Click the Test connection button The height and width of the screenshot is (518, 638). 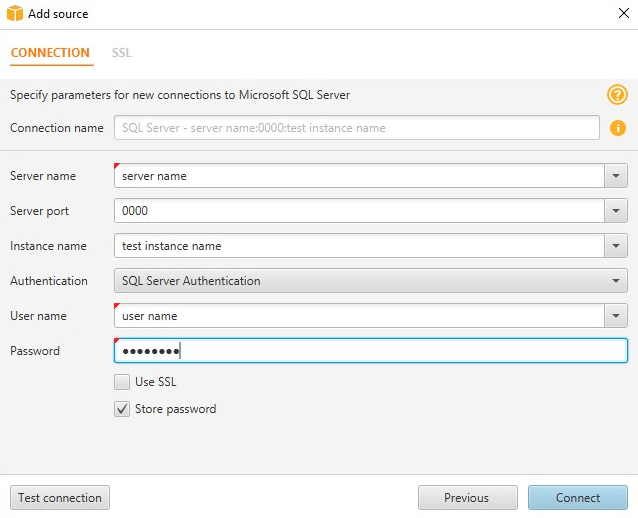point(60,498)
